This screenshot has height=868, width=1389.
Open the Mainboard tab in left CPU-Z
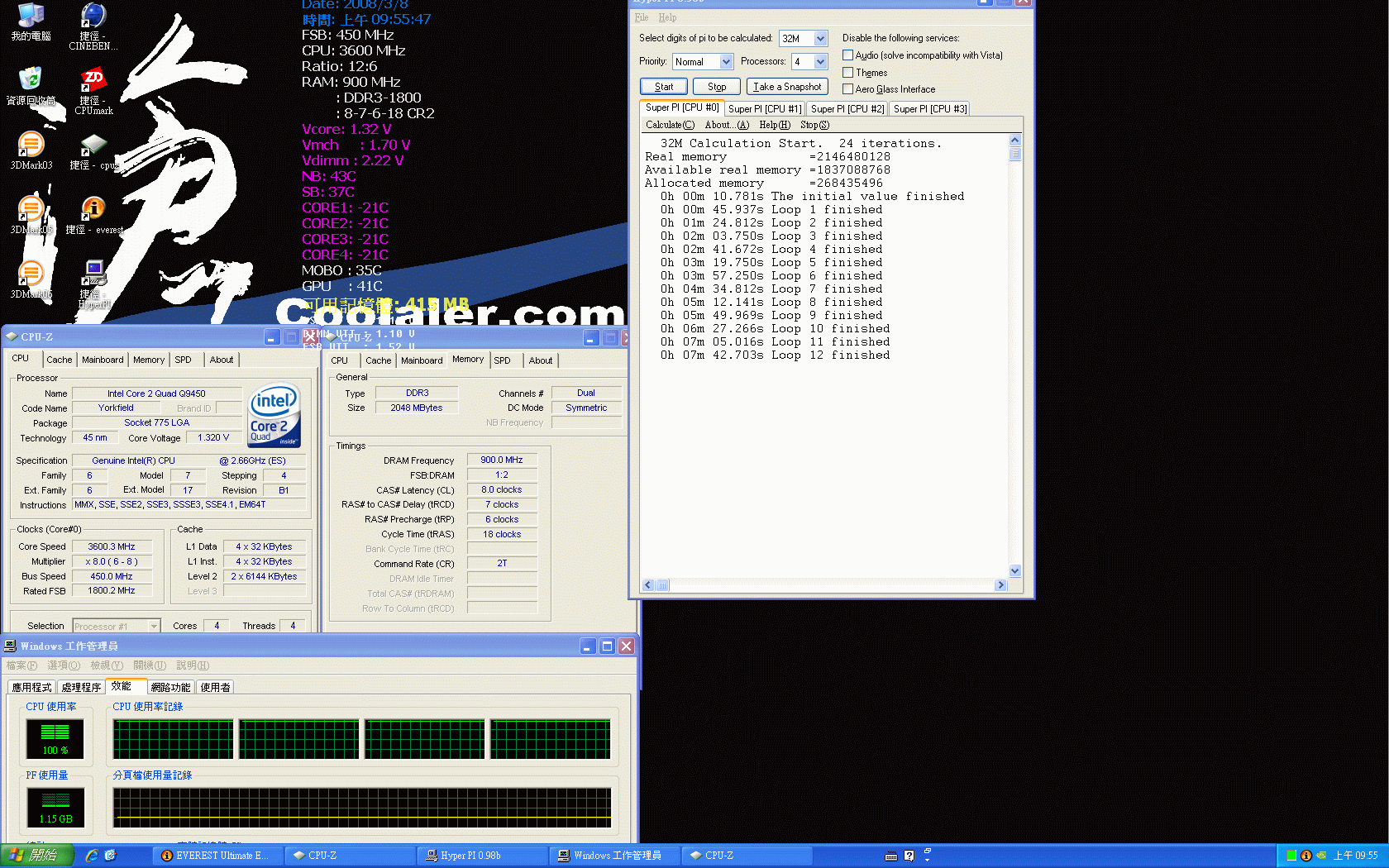103,360
